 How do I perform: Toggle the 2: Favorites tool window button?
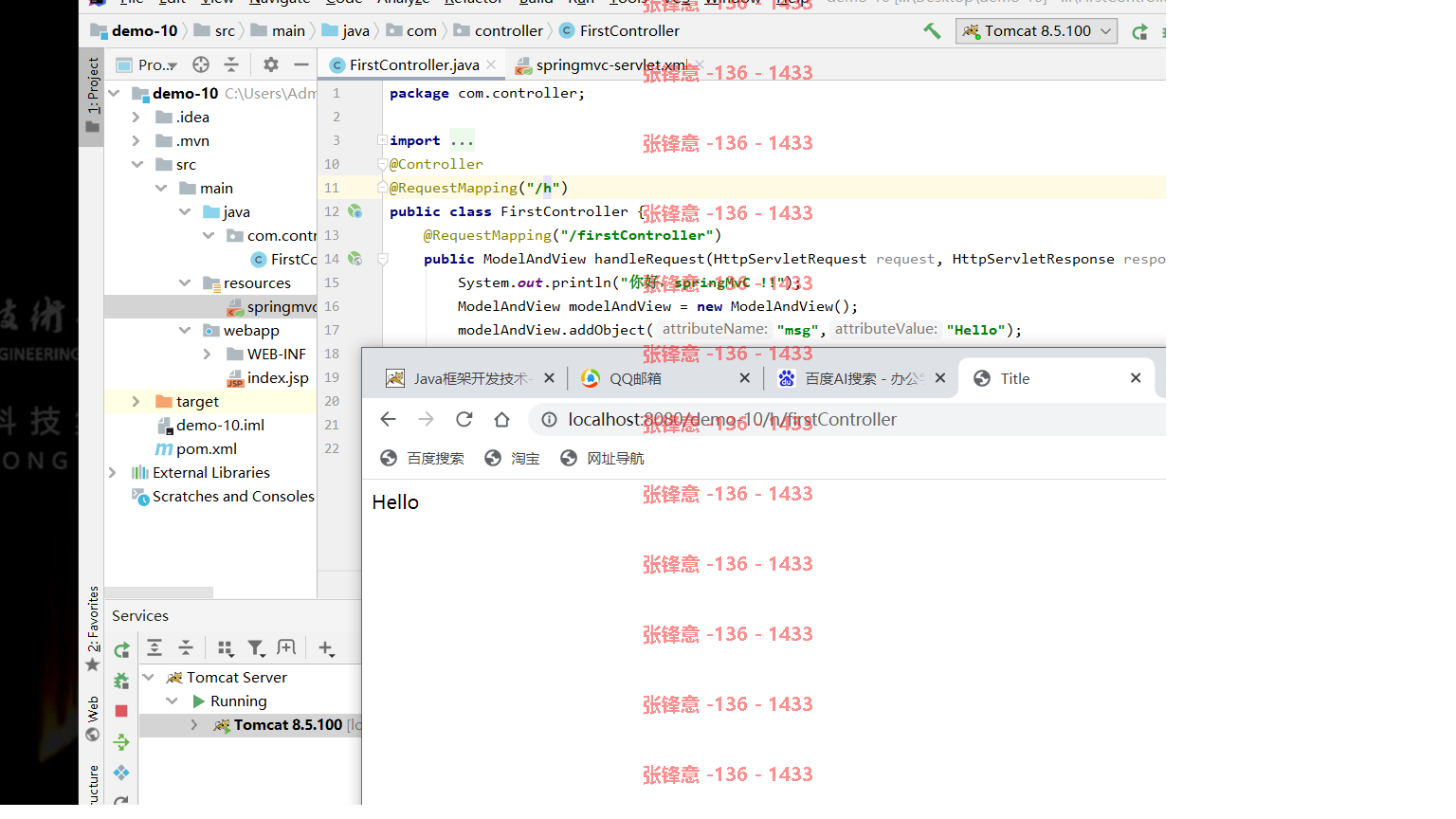click(92, 628)
